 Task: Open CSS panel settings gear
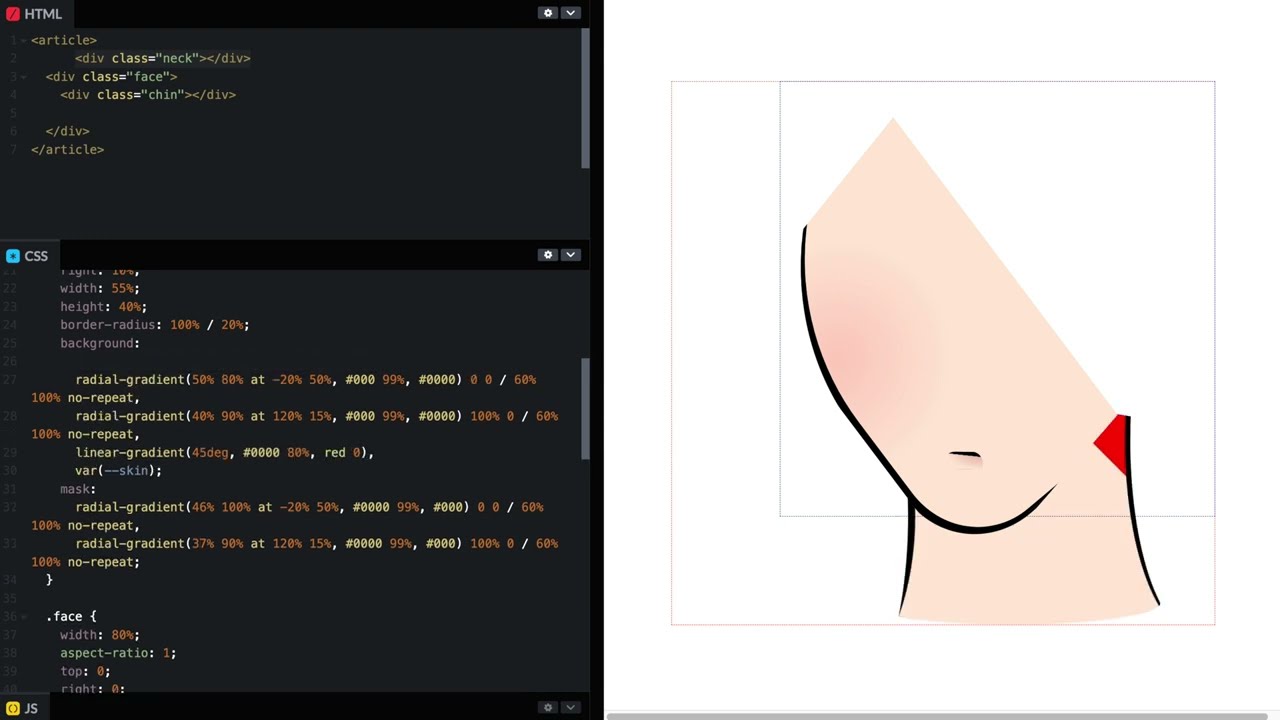[547, 255]
